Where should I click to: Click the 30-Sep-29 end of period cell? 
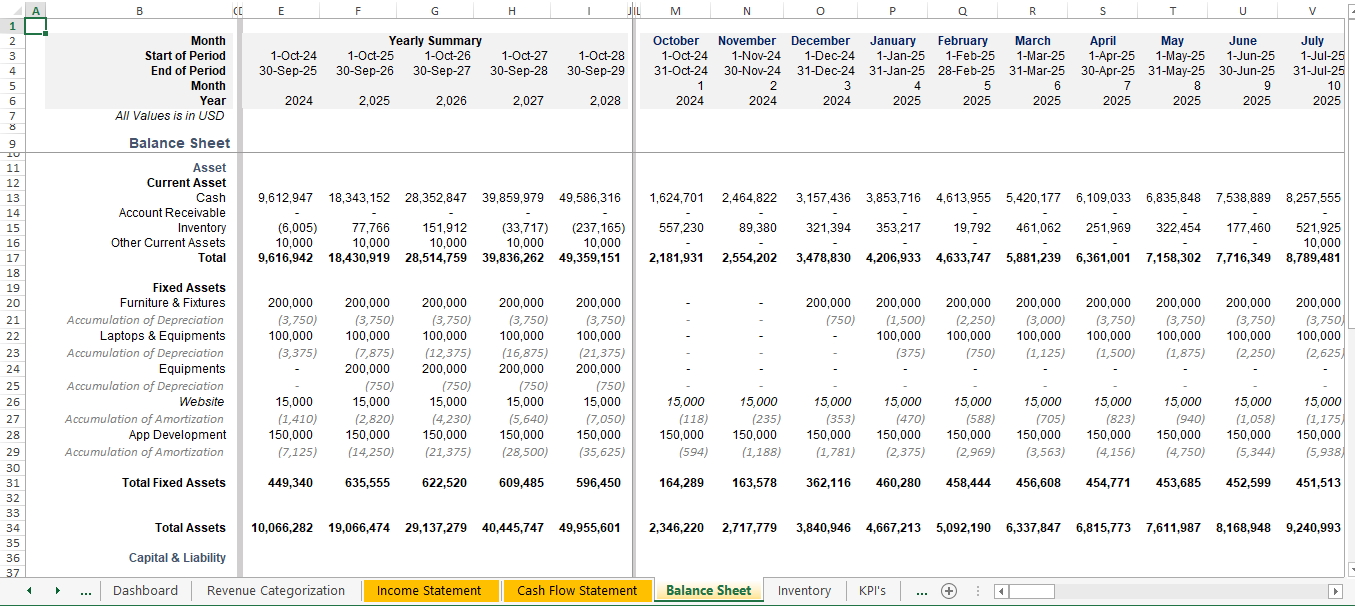click(596, 71)
